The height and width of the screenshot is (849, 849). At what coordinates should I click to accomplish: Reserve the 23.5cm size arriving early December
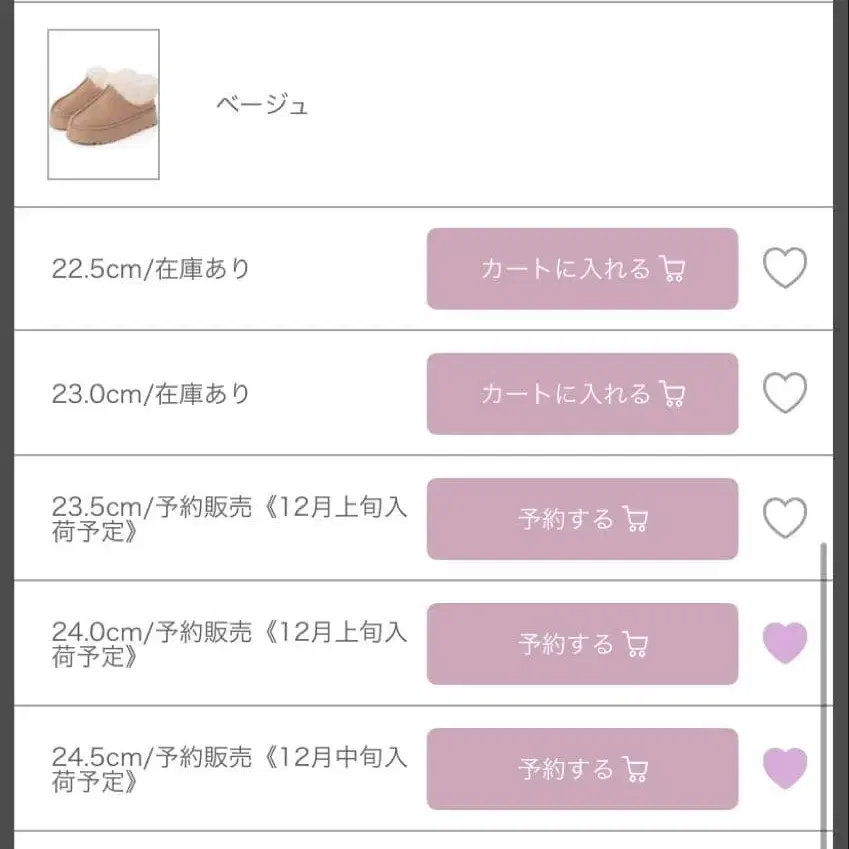pos(582,519)
